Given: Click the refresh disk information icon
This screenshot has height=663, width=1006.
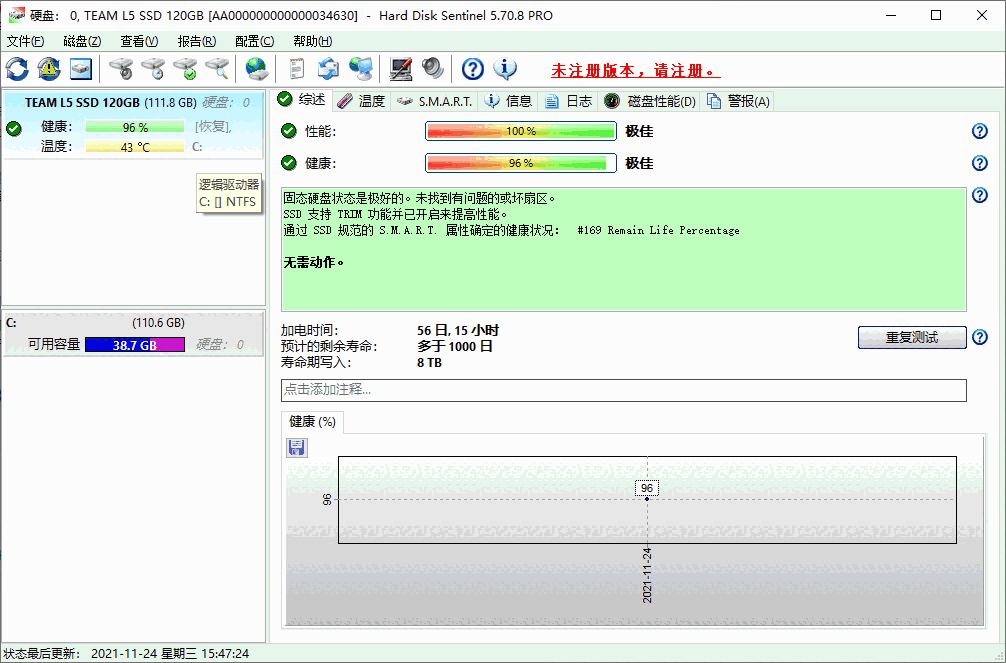Looking at the screenshot, I should (x=17, y=69).
